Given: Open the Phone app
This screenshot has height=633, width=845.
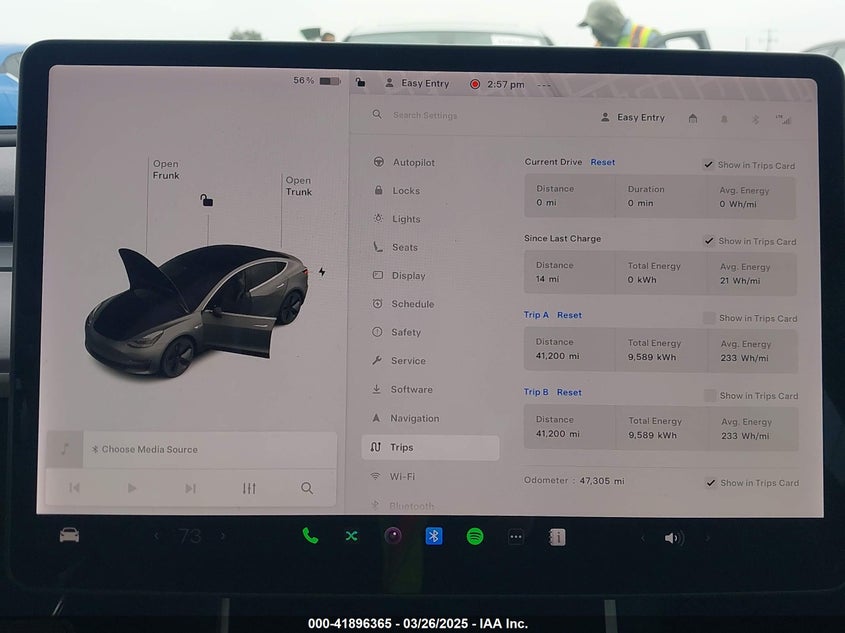Looking at the screenshot, I should click(310, 535).
